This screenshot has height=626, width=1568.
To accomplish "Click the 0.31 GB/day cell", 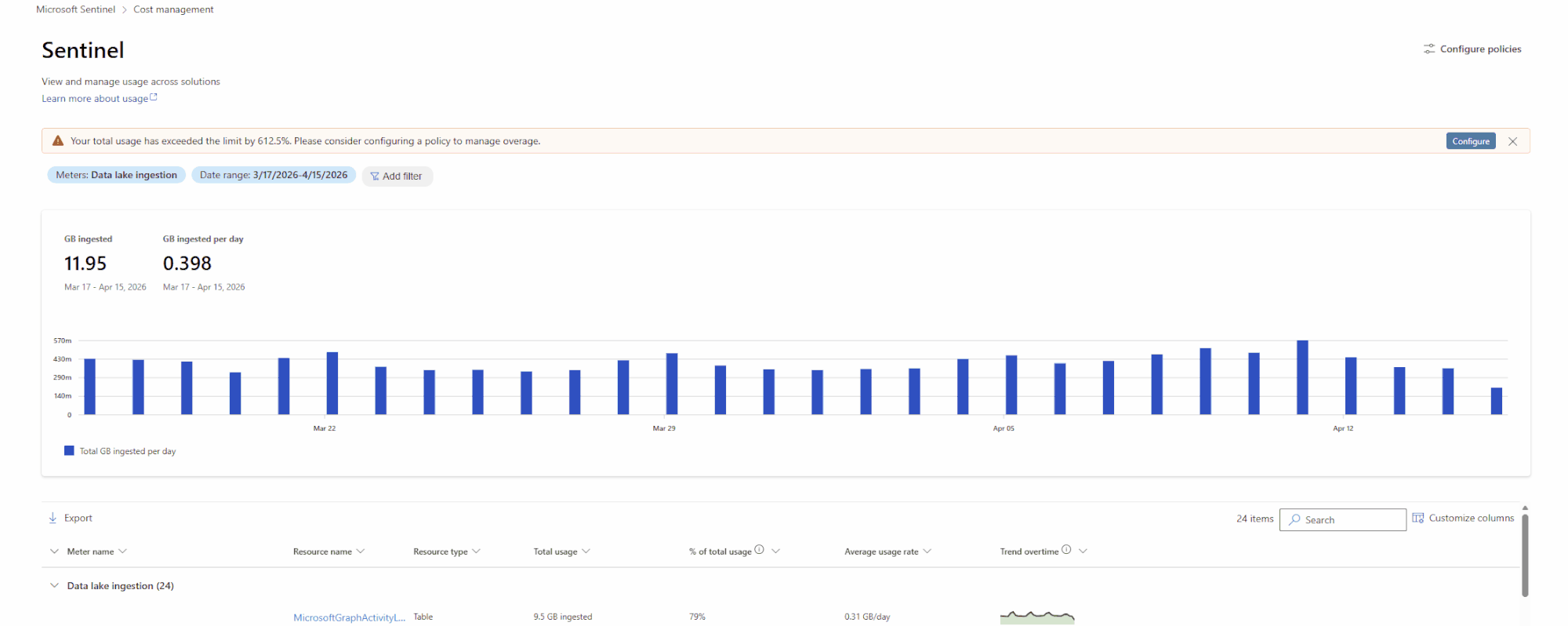I will (x=867, y=617).
